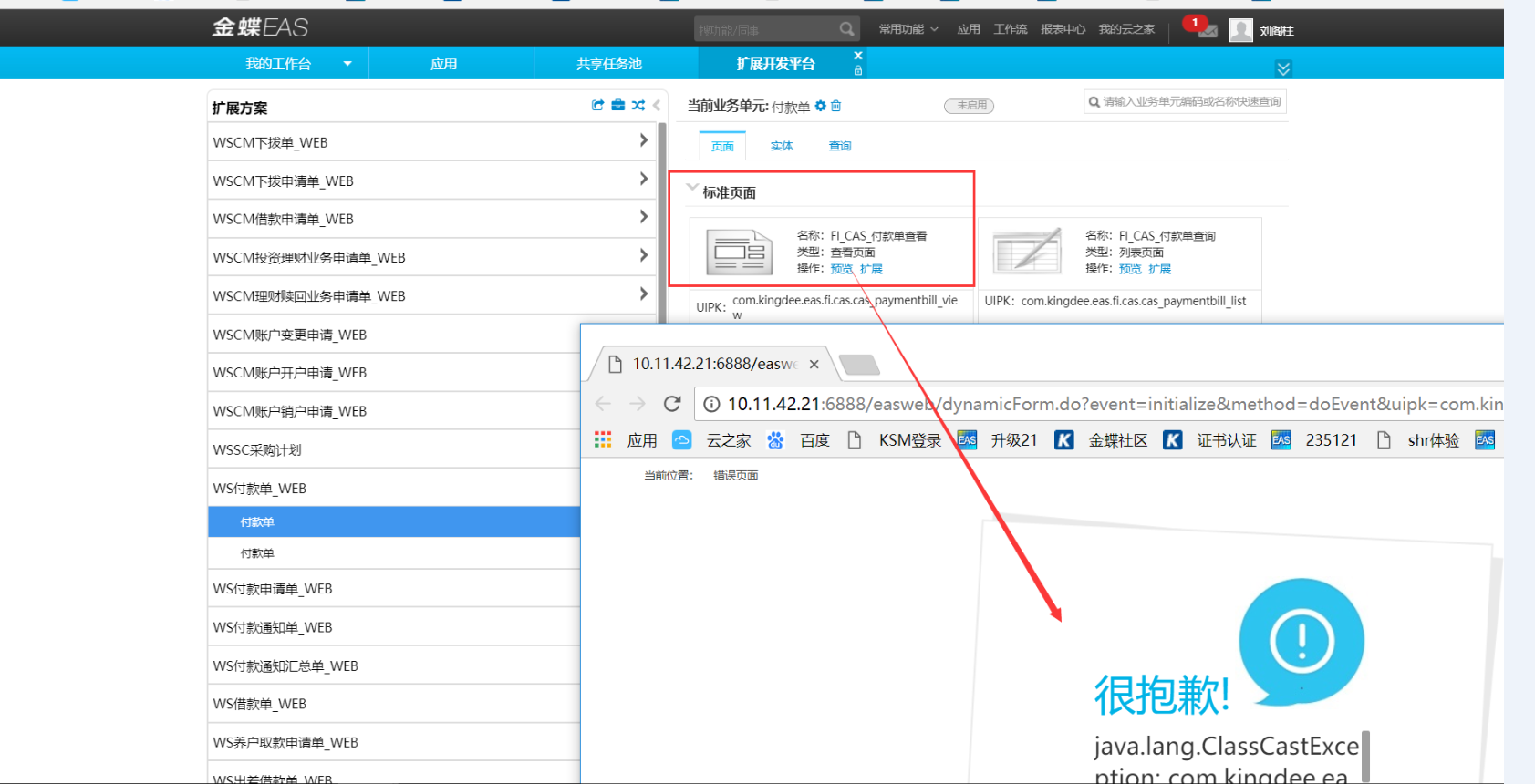Select WS借款单_WEB in list

(394, 704)
